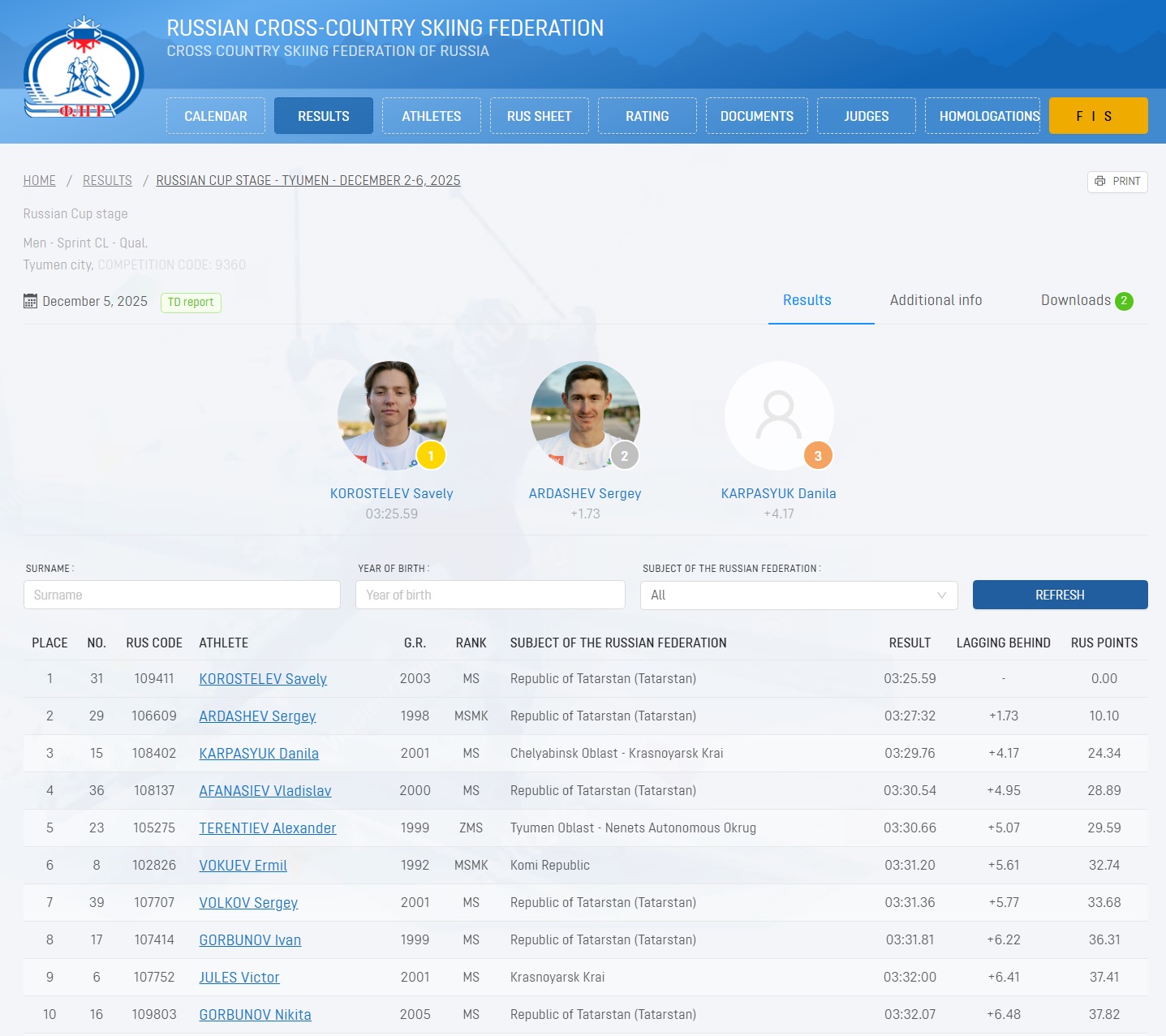
Task: Click the green downloads count badge
Action: point(1124,301)
